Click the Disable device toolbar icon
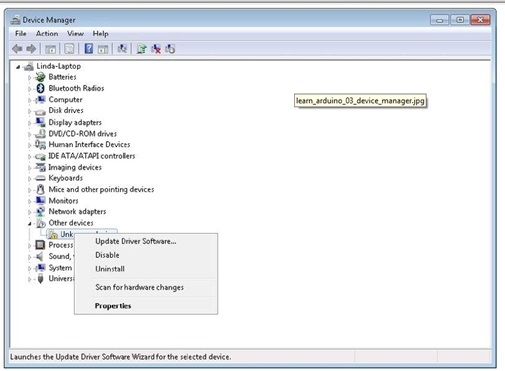The height and width of the screenshot is (371, 505). pos(170,49)
